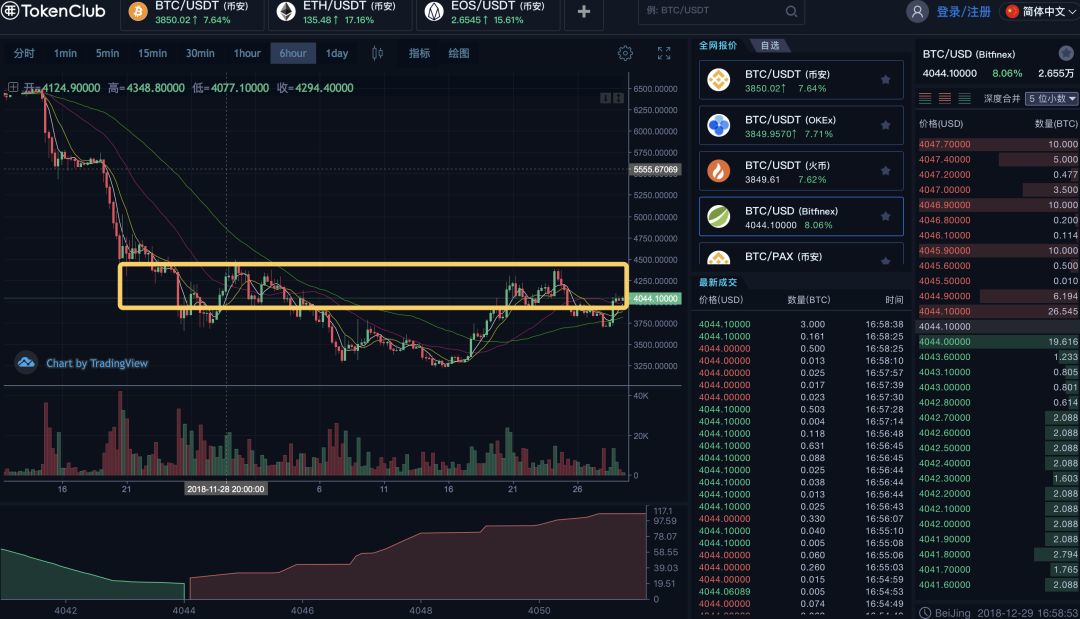The image size is (1080, 619).
Task: Click the Binance logo on BTC/USDT card
Action: coord(719,80)
